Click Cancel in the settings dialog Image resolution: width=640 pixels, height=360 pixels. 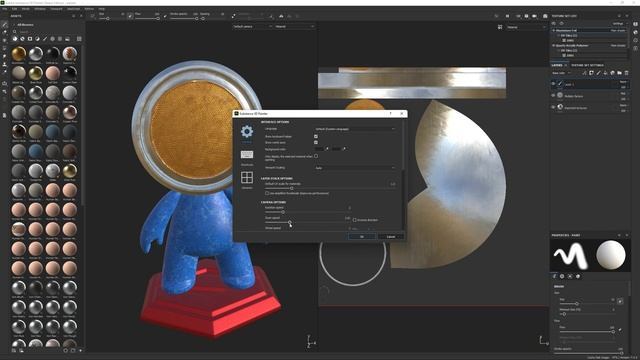391,237
